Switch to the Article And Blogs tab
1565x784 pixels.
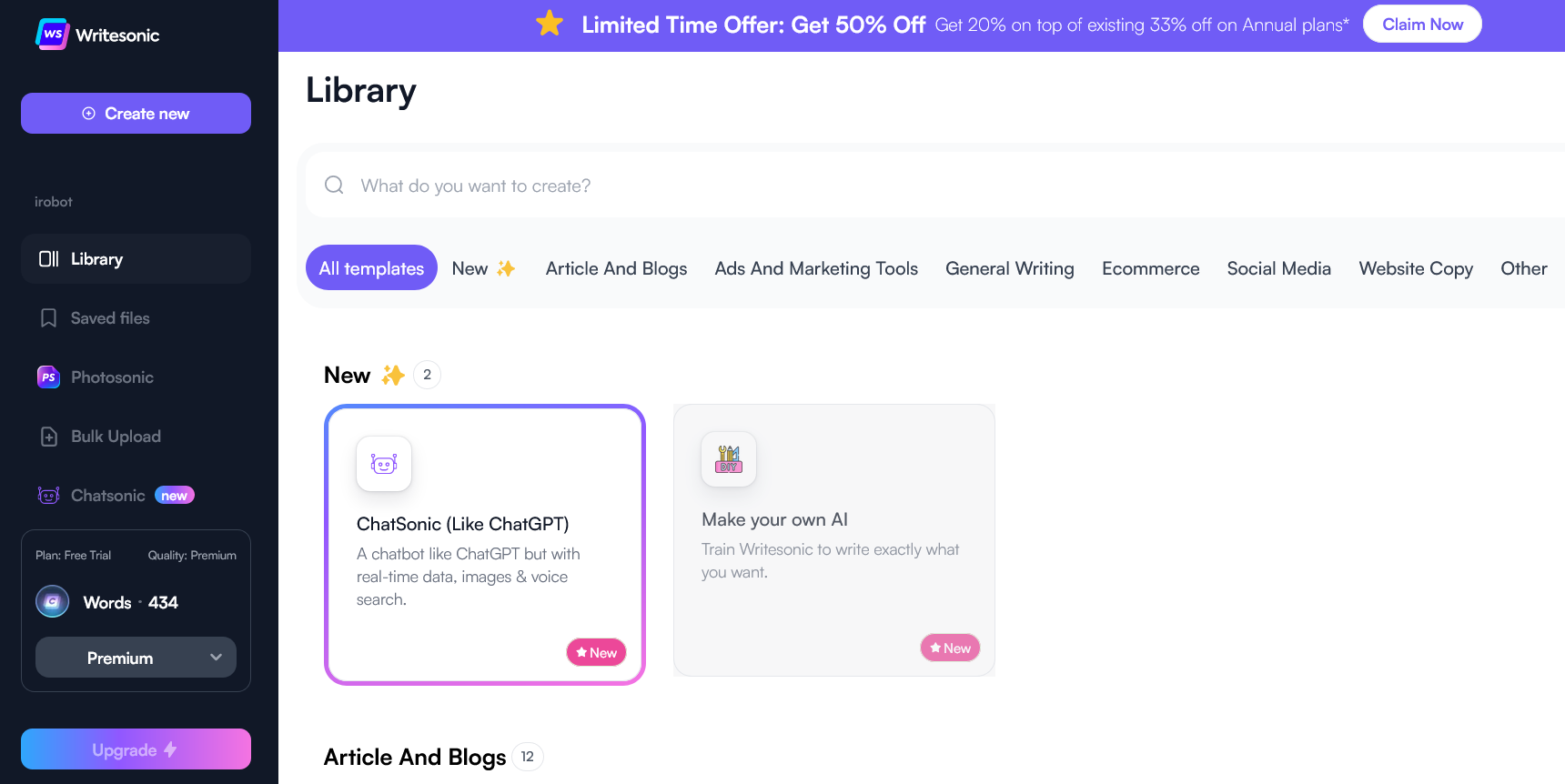(x=616, y=268)
